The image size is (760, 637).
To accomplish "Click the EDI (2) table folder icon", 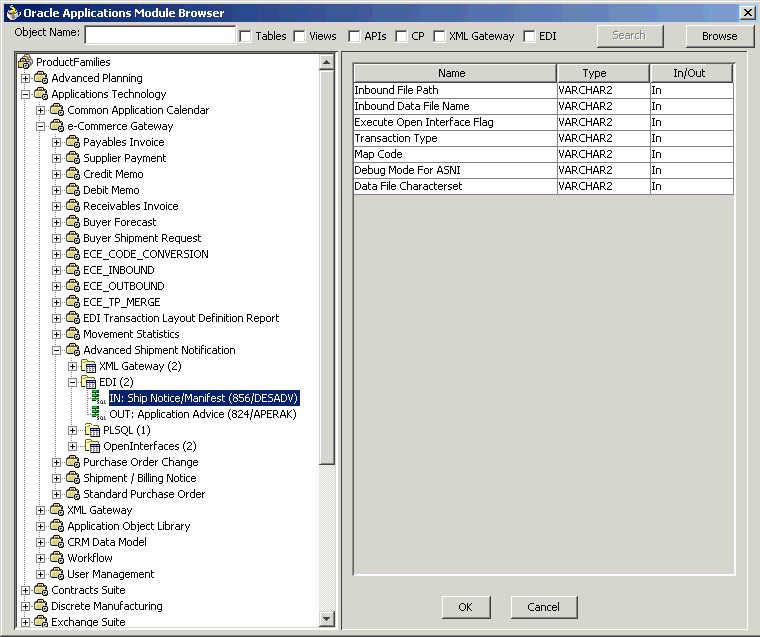I will 89,382.
